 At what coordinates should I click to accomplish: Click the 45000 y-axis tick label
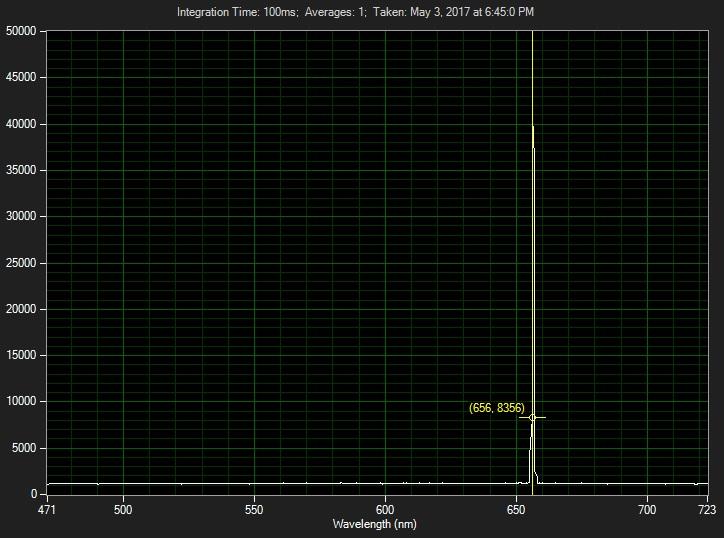point(21,77)
